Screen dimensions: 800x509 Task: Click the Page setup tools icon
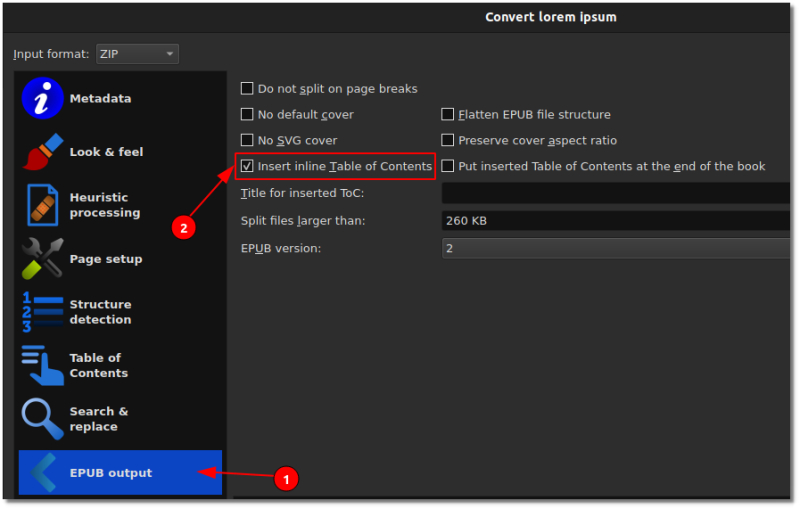(x=42, y=259)
